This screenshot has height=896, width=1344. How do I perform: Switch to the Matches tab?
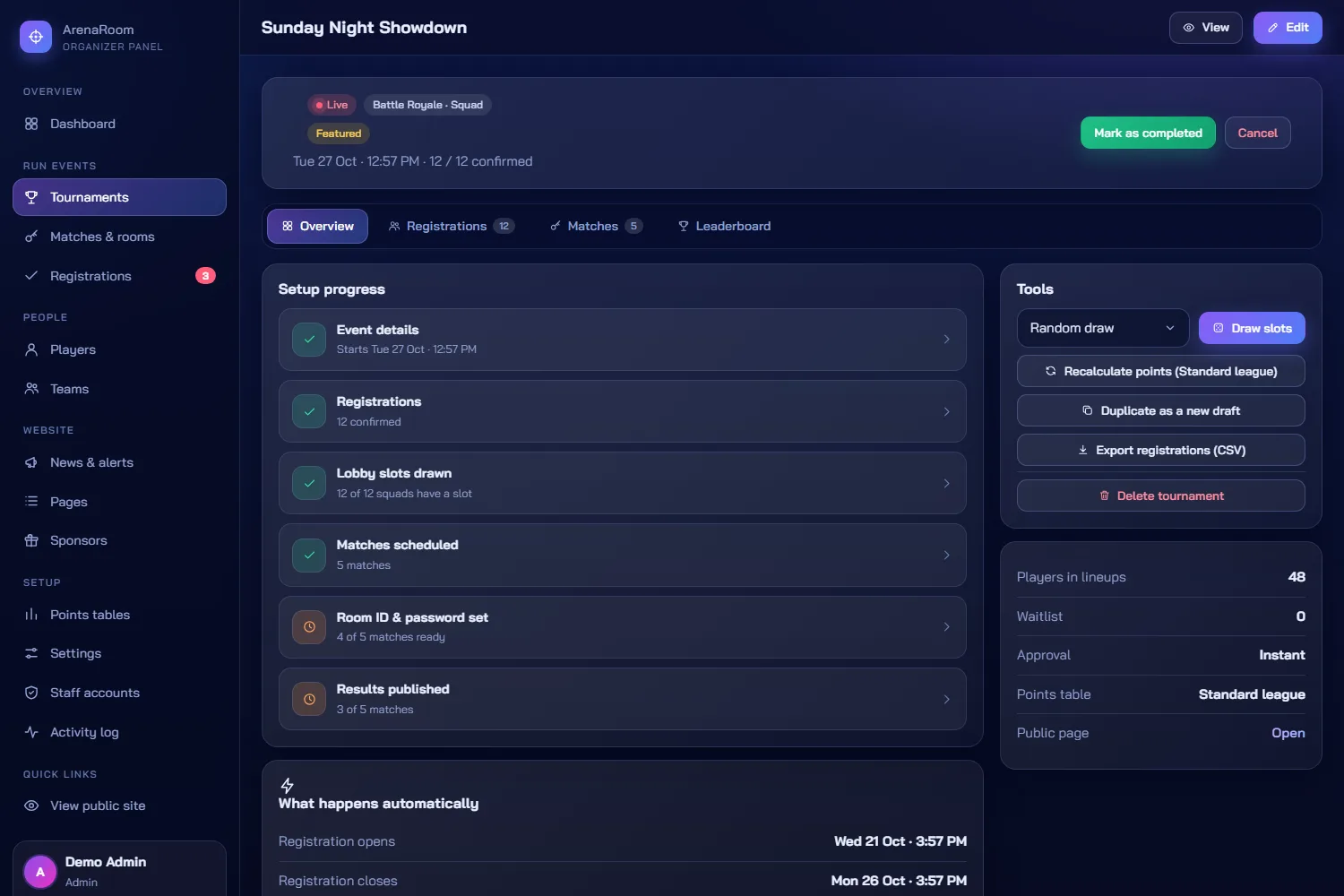point(596,227)
